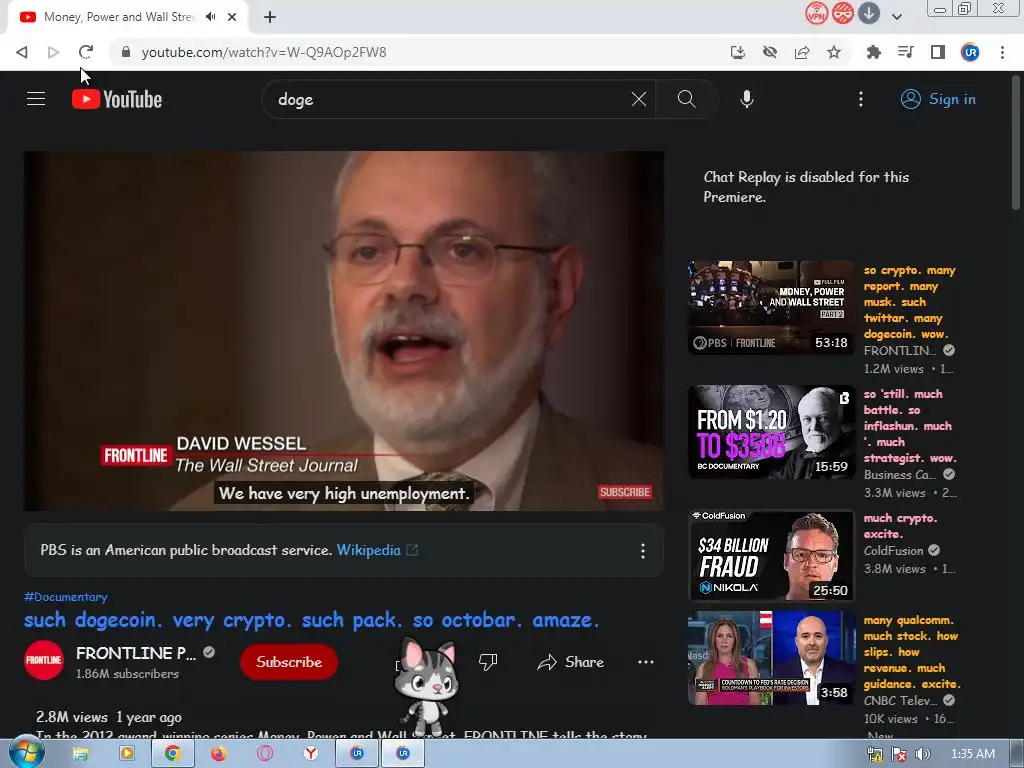Open the browser three-dot main menu
Screen dimensions: 1024x768
(1002, 52)
